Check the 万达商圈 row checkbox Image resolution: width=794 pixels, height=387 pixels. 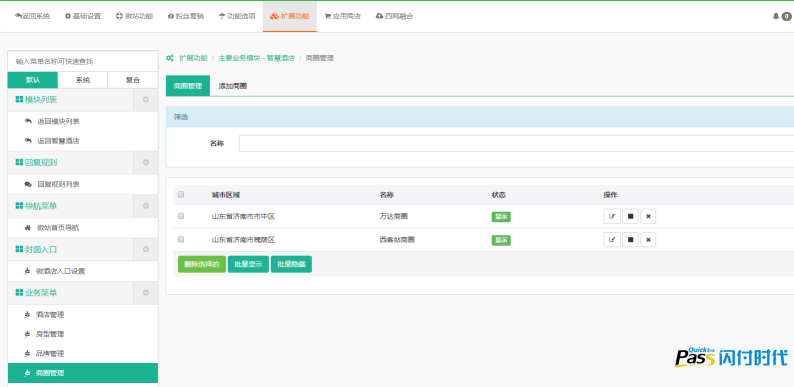[x=181, y=216]
